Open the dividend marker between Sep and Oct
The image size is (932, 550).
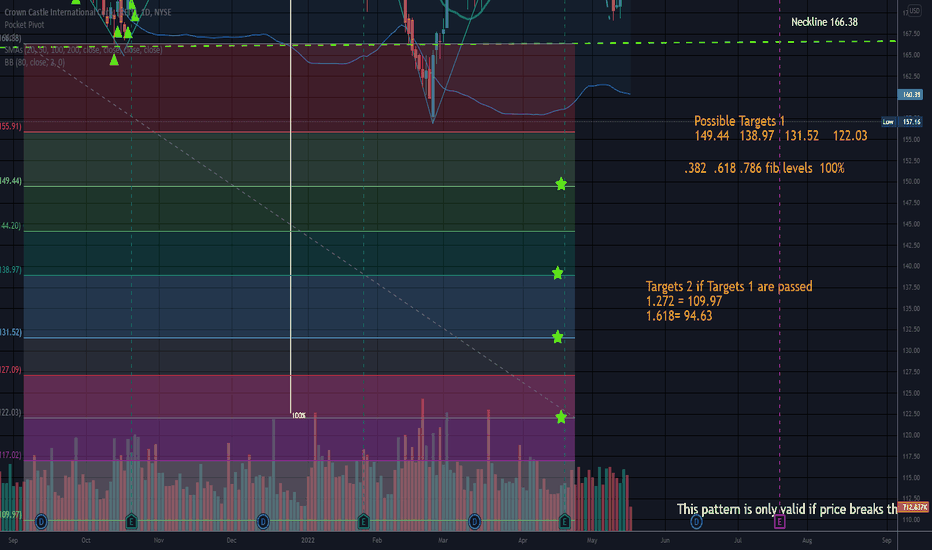click(x=41, y=522)
